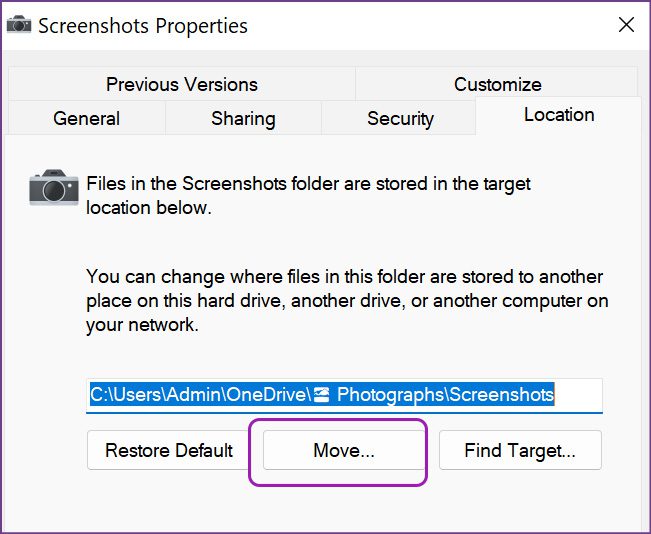Close the Screenshots Properties dialog
Image resolution: width=651 pixels, height=534 pixels.
[626, 25]
